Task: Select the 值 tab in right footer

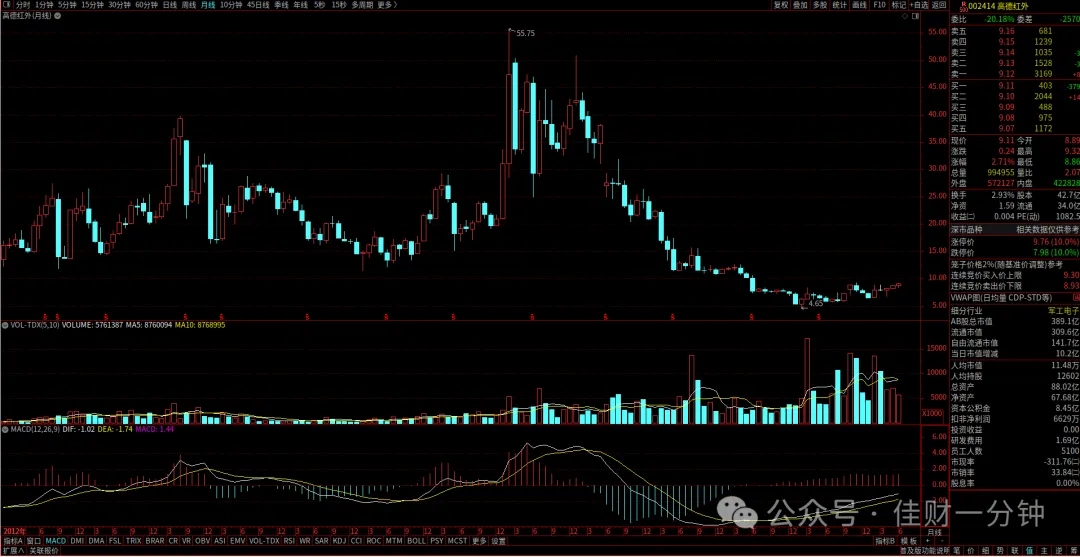Action: [1030, 551]
